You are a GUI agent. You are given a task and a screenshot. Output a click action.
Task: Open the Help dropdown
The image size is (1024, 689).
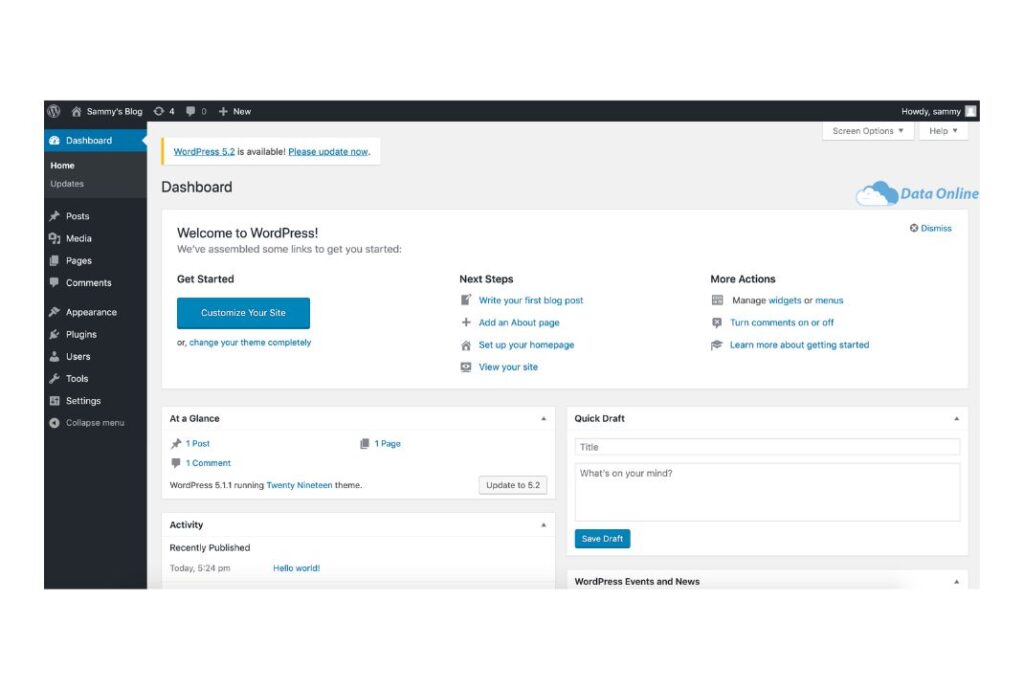(x=943, y=131)
